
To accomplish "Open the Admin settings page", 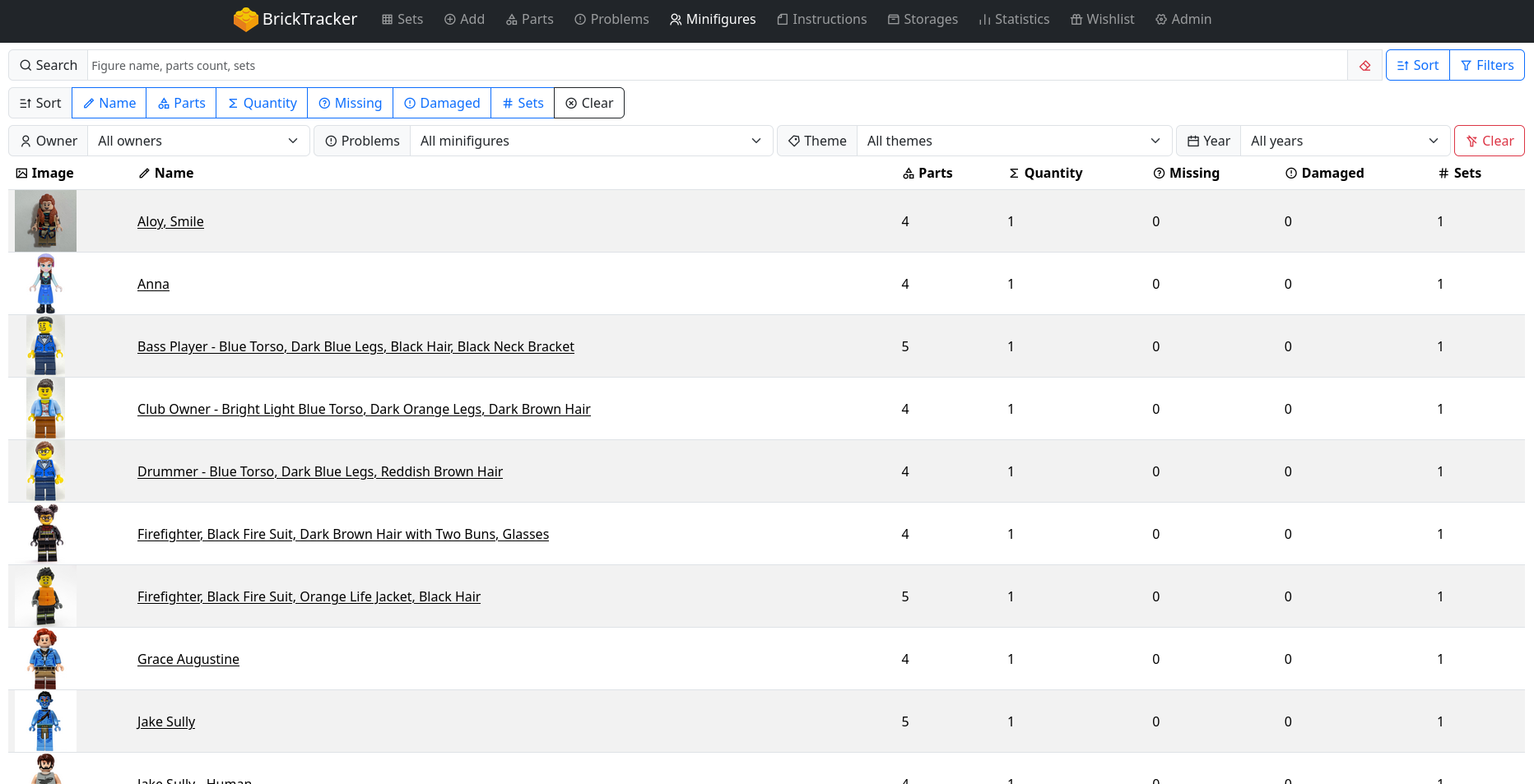I will coord(1183,19).
